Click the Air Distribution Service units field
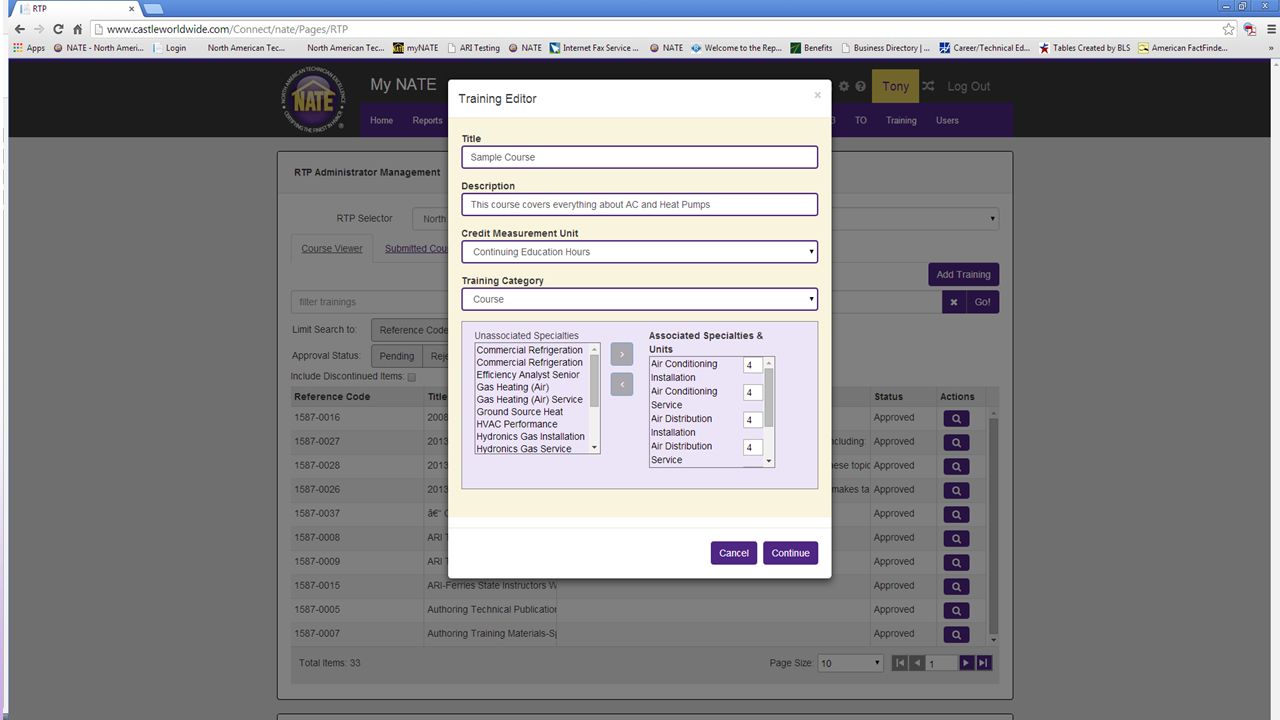Screen dimensions: 1280x720 pyautogui.click(x=752, y=448)
